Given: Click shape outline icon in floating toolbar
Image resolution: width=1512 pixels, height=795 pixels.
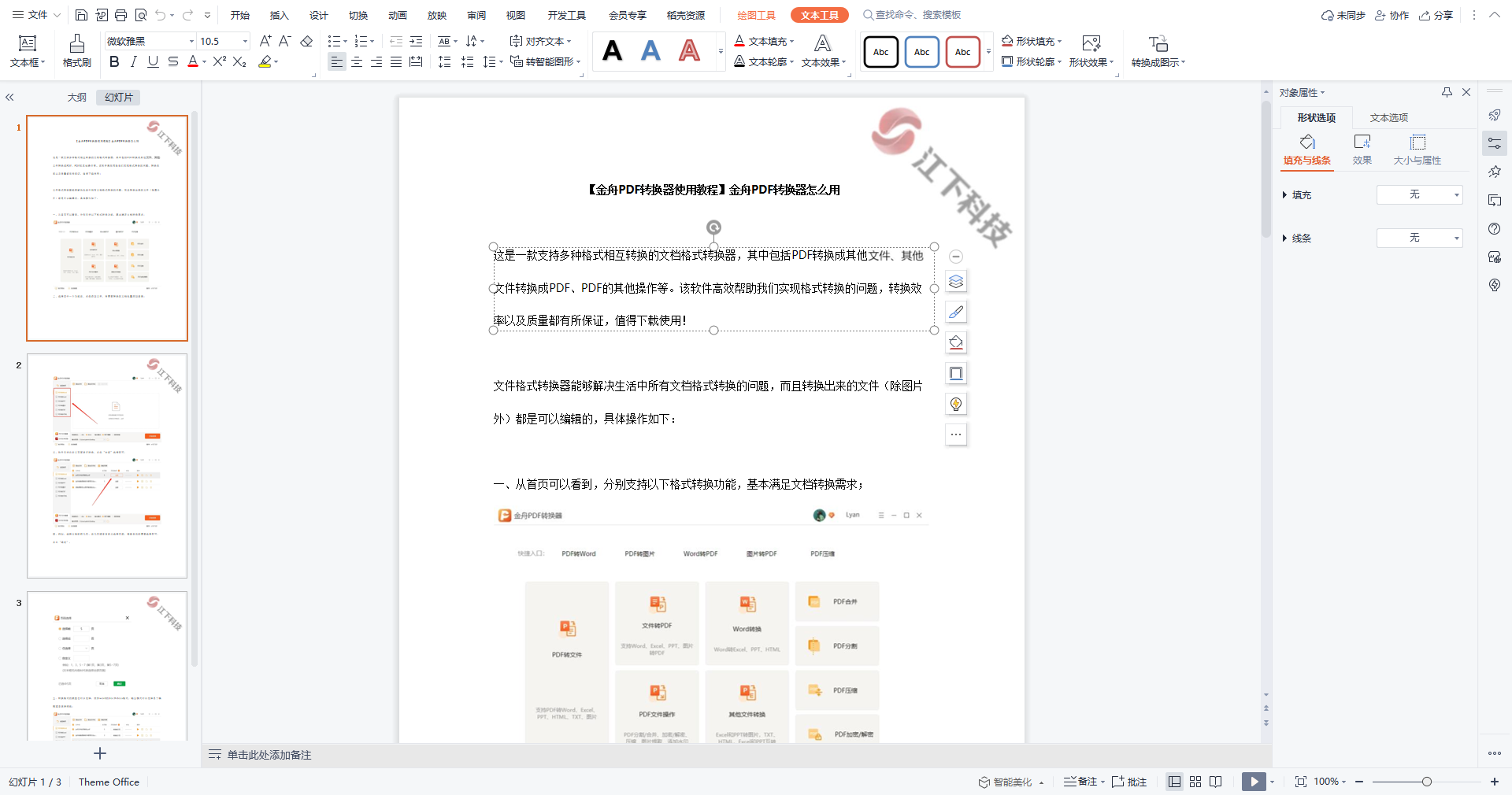Looking at the screenshot, I should pos(956,373).
